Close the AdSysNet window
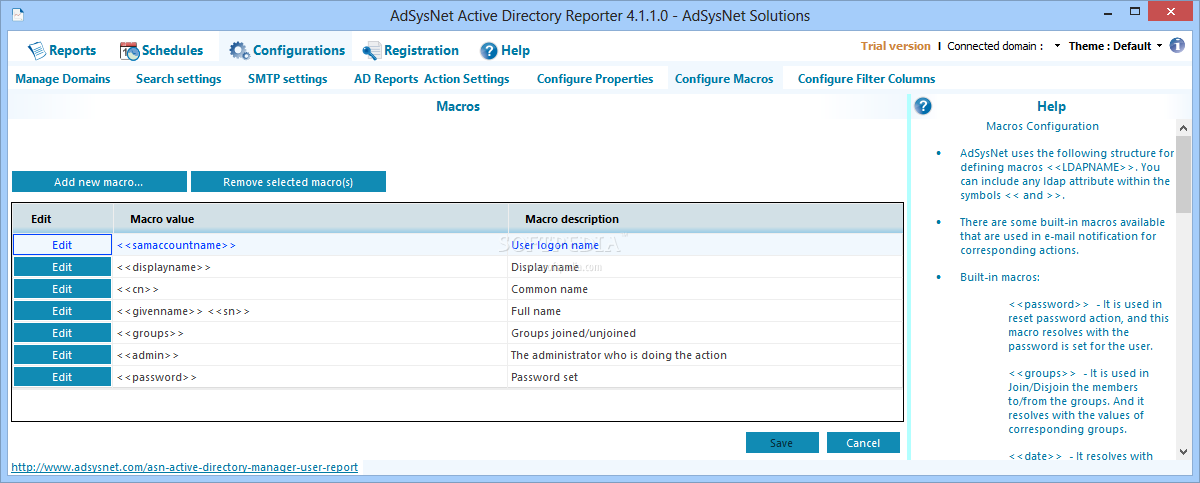 (1172, 11)
